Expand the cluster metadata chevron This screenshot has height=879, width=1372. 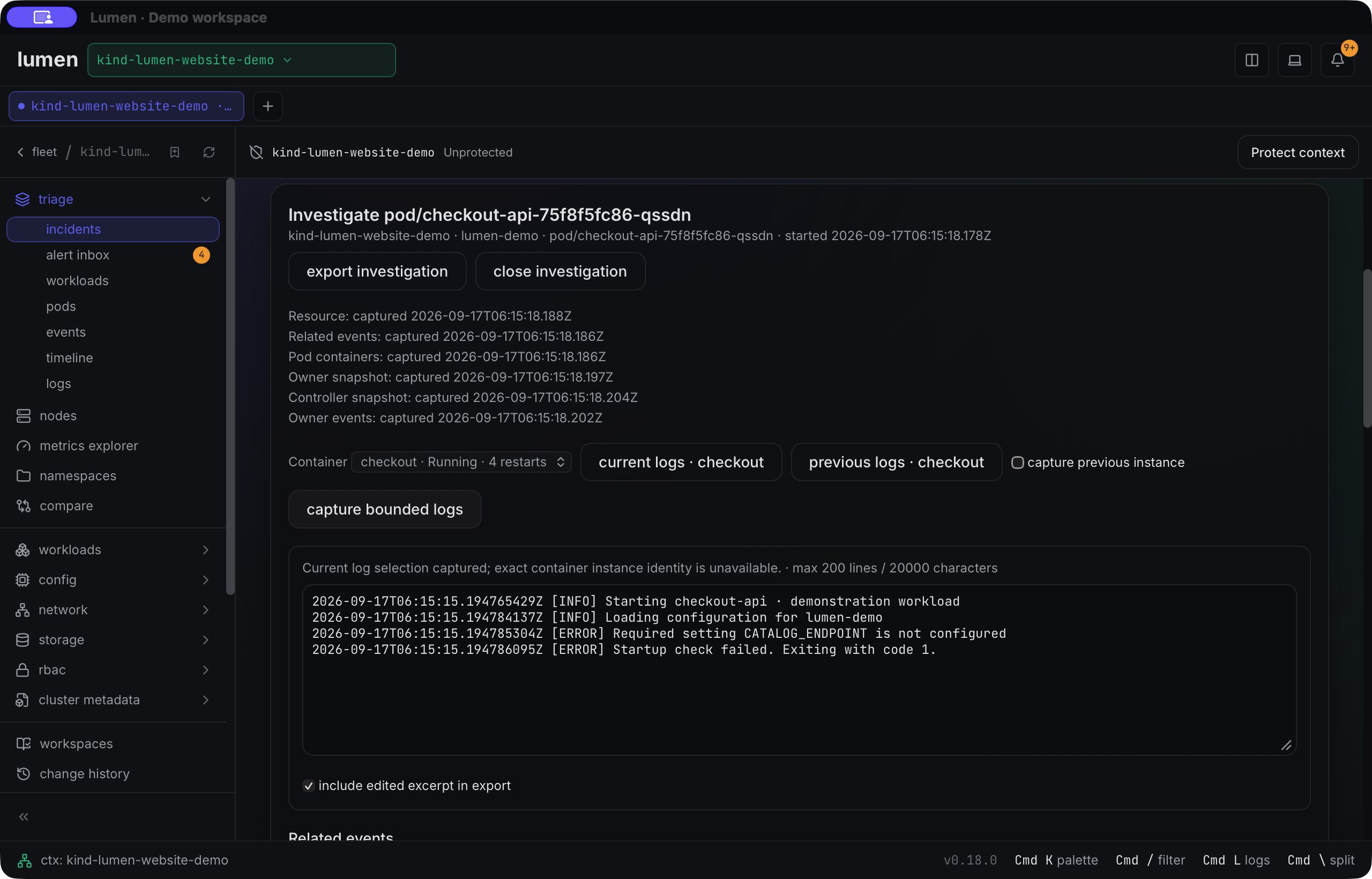point(205,700)
